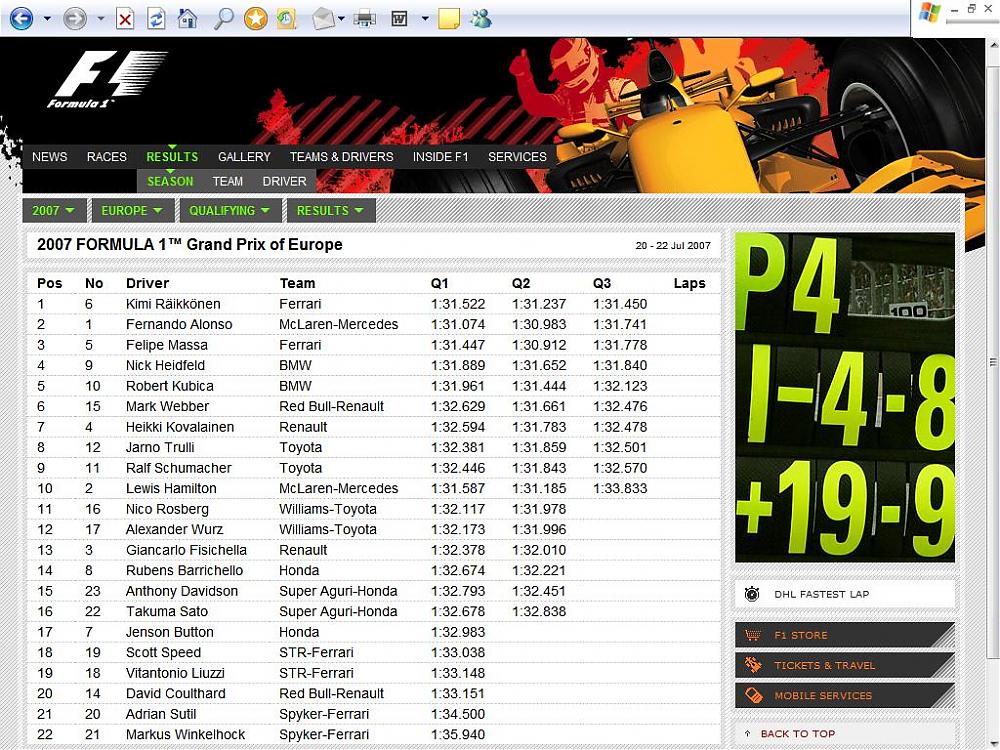The image size is (1000, 750).
Task: Click the Stop loading red X icon
Action: point(125,18)
